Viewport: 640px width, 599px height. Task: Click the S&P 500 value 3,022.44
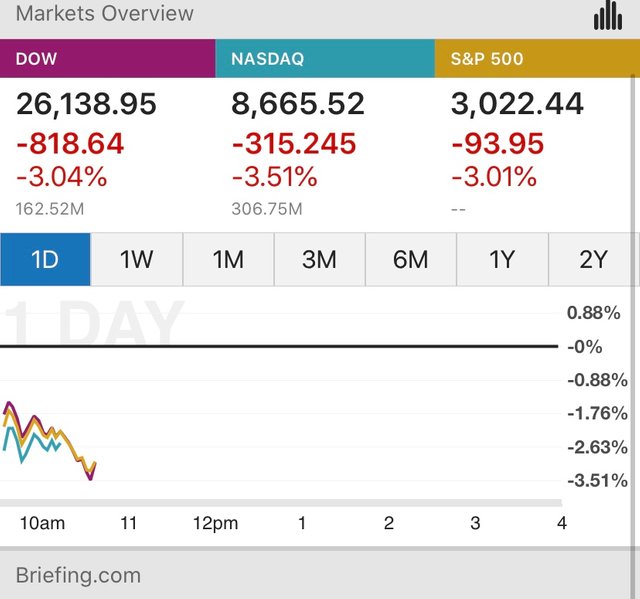pos(517,104)
